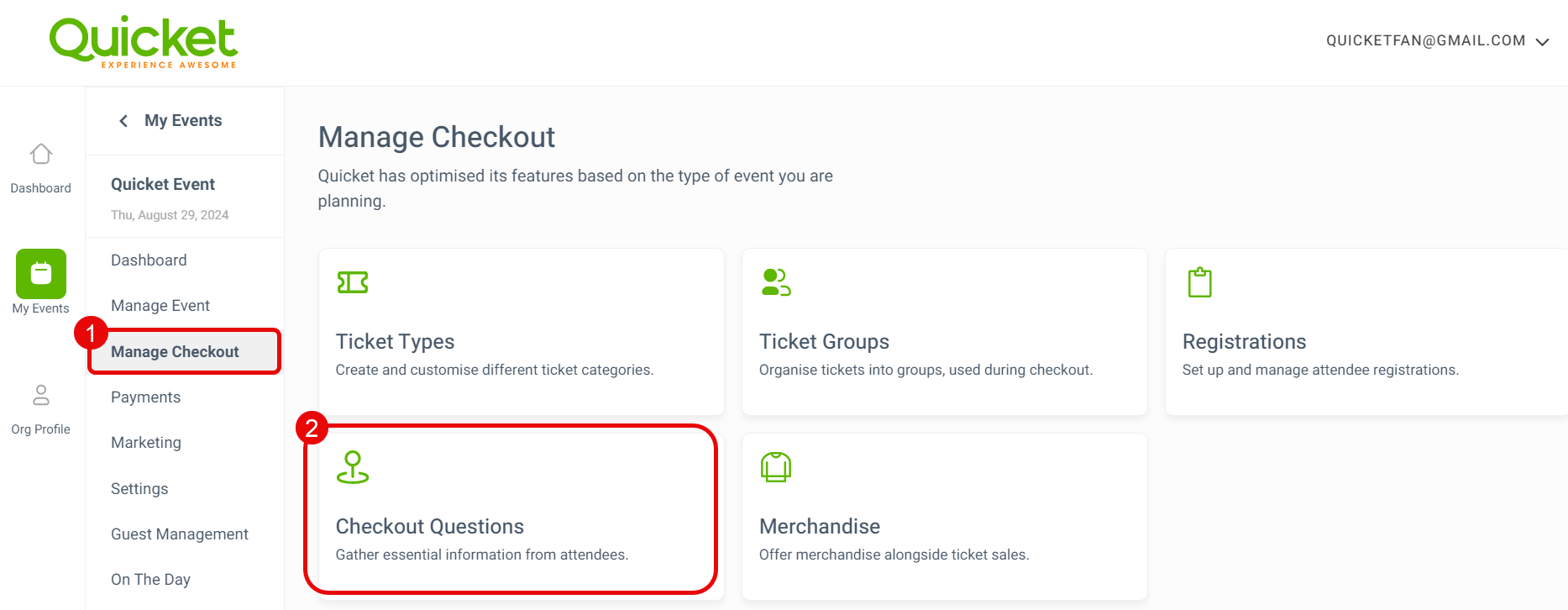Open Settings in the event sidebar
The width and height of the screenshot is (1568, 610).
(139, 489)
